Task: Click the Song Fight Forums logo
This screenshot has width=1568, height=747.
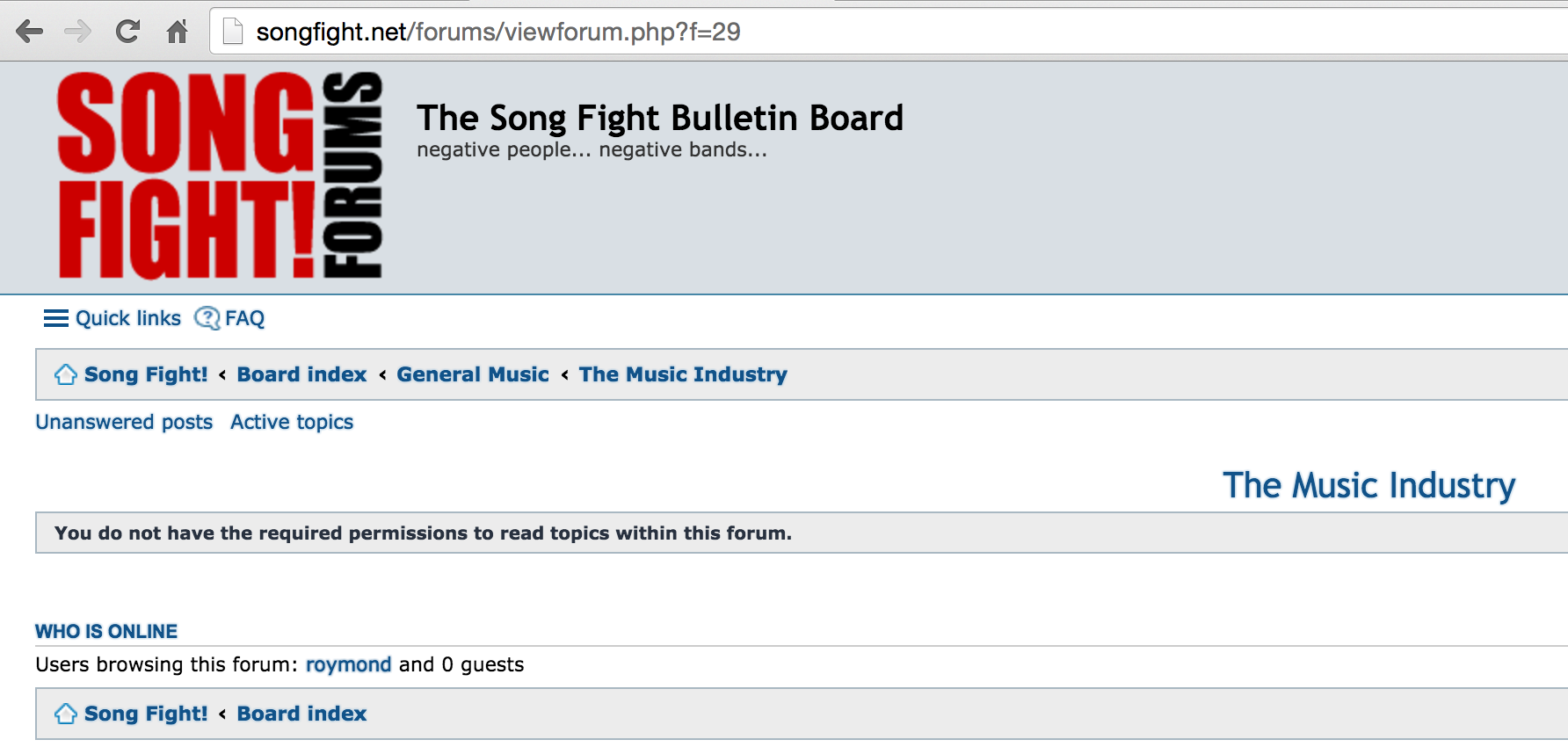Action: (220, 176)
